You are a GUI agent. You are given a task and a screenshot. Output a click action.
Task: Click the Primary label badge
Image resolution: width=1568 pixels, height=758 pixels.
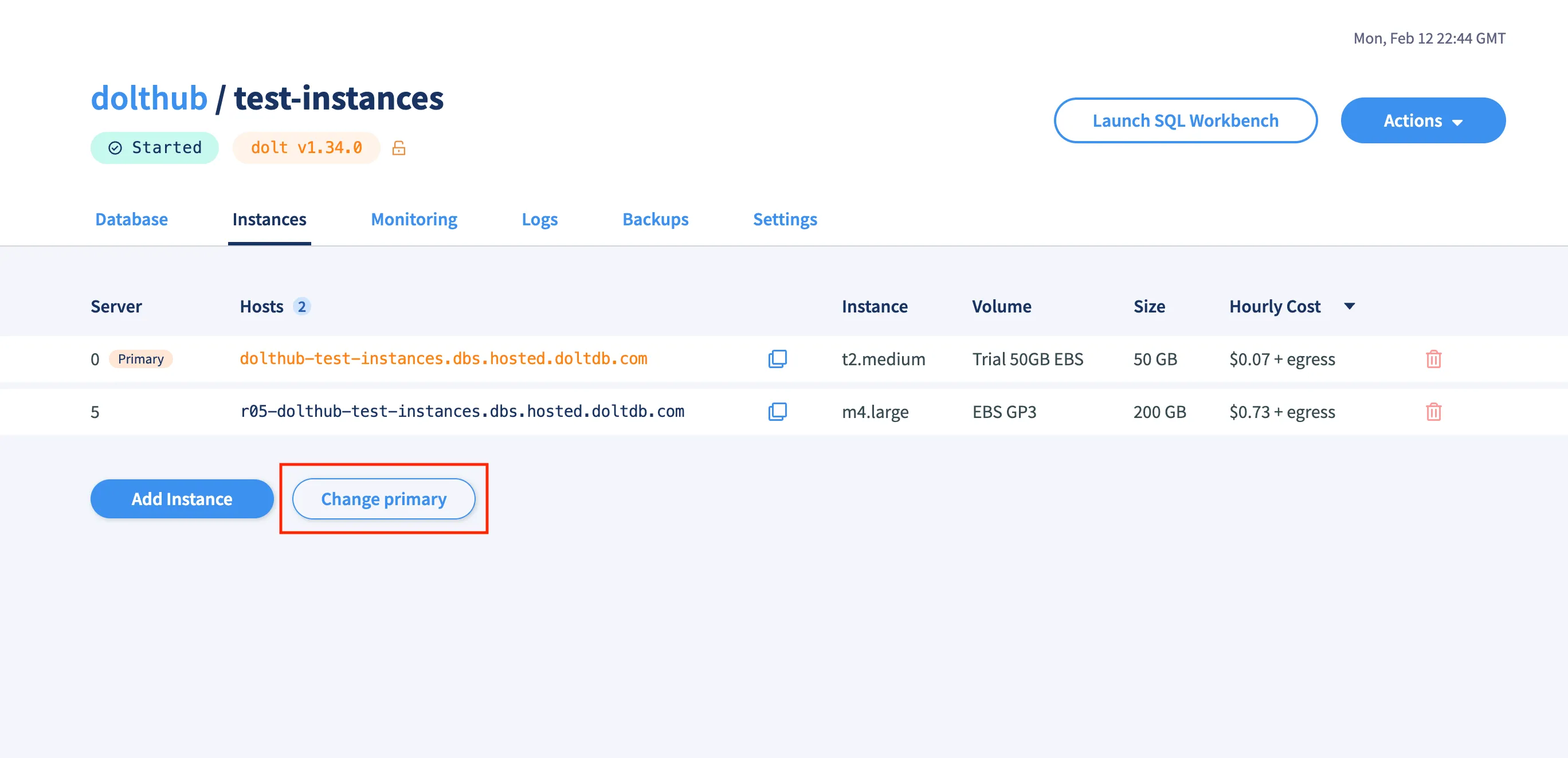[x=140, y=358]
